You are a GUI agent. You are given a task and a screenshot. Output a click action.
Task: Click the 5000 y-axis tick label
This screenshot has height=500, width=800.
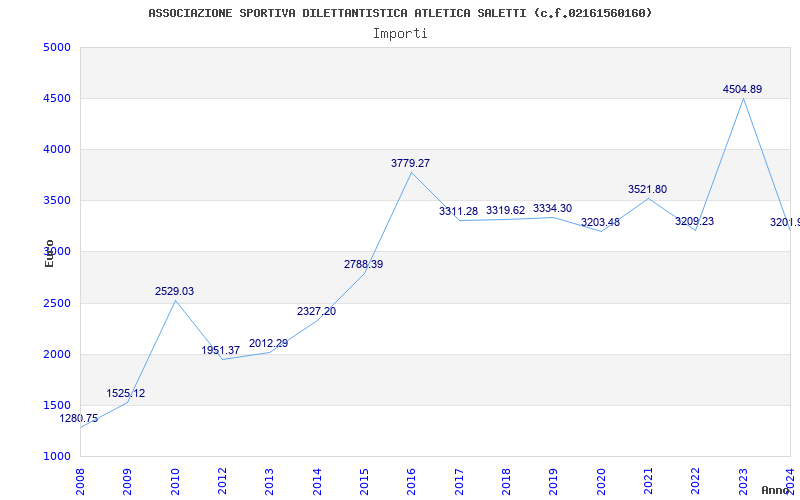pyautogui.click(x=57, y=48)
